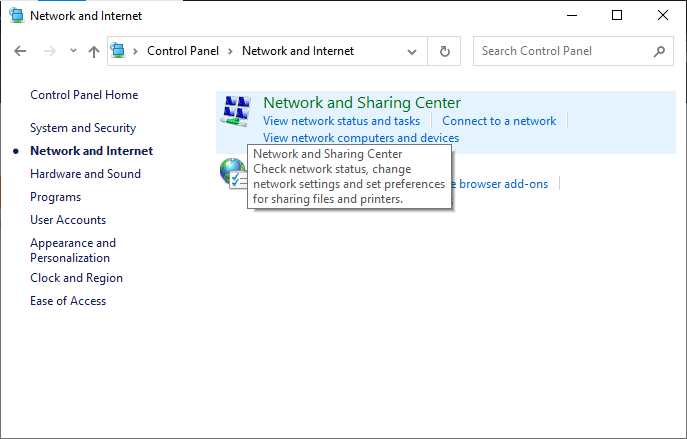Click the Back navigation arrow
The image size is (687, 439).
coord(20,51)
